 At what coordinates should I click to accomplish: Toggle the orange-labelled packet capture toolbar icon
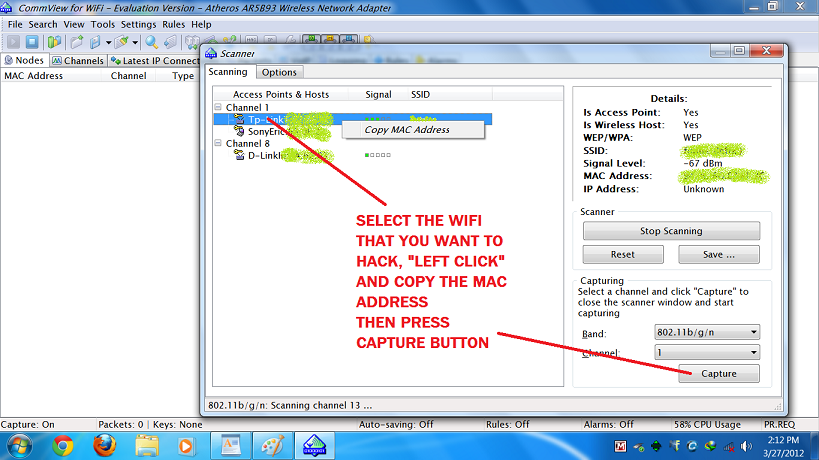(330, 40)
